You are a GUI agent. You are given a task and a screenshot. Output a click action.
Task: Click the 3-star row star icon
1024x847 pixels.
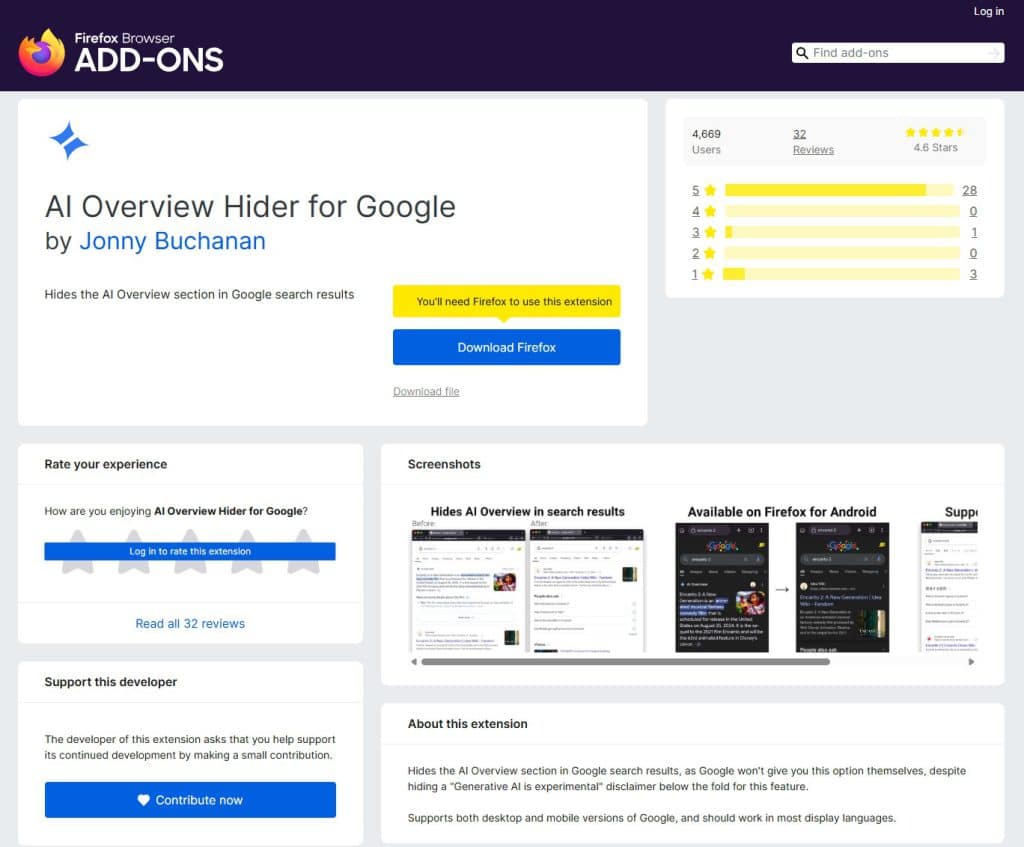[711, 232]
